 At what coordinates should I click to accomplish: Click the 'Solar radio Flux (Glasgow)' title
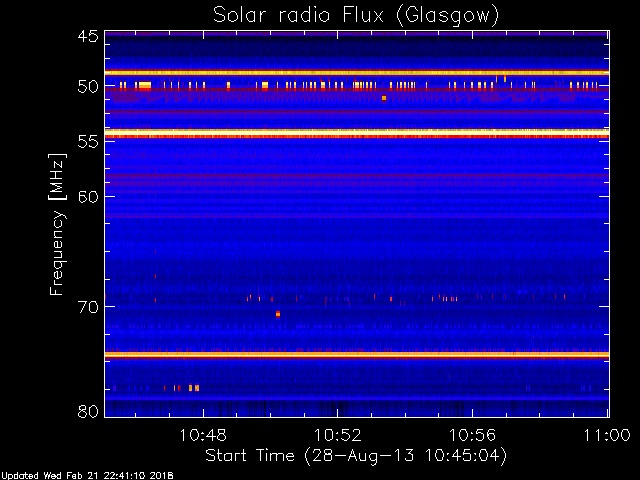tap(356, 16)
